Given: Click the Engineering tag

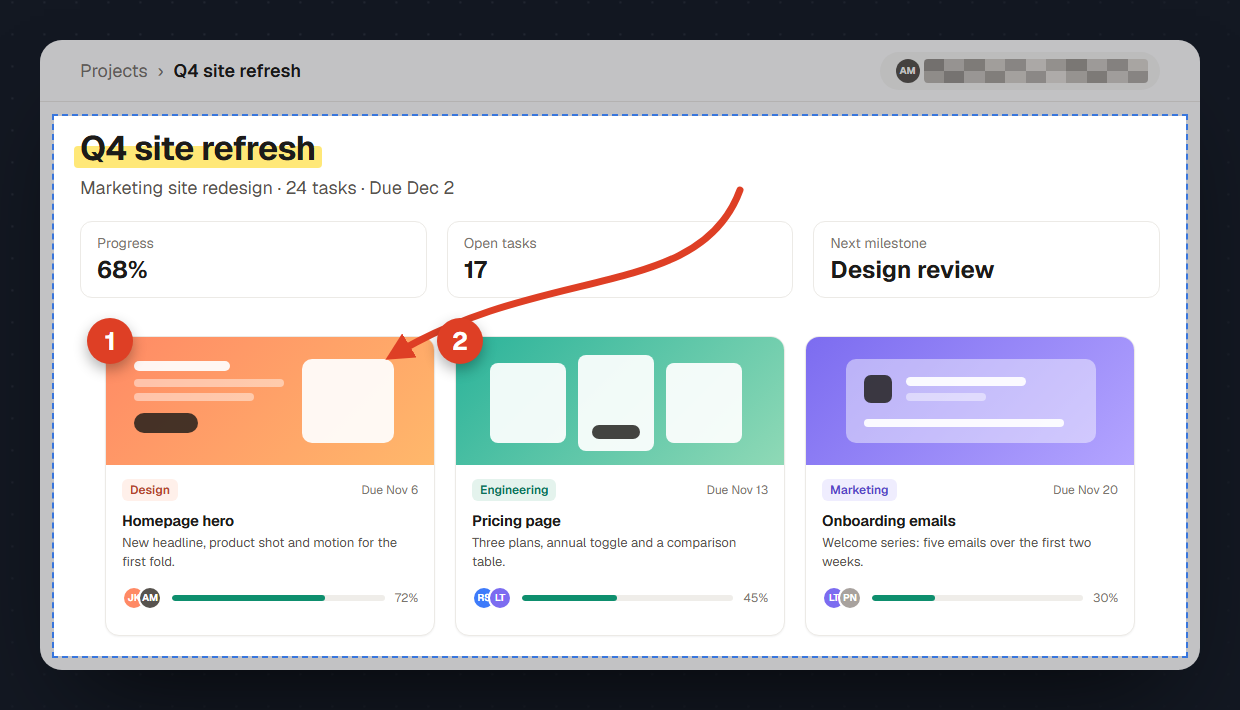Looking at the screenshot, I should pyautogui.click(x=514, y=490).
